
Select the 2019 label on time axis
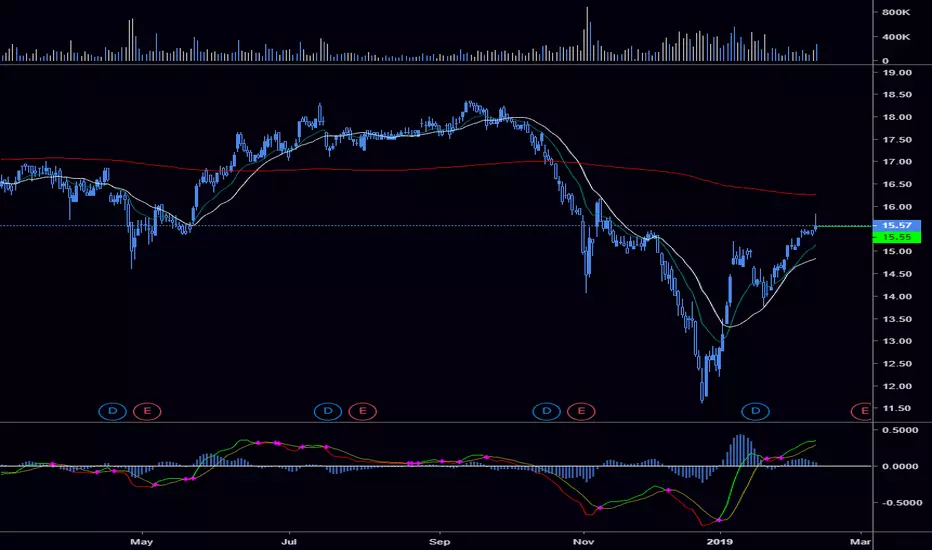pyautogui.click(x=720, y=542)
